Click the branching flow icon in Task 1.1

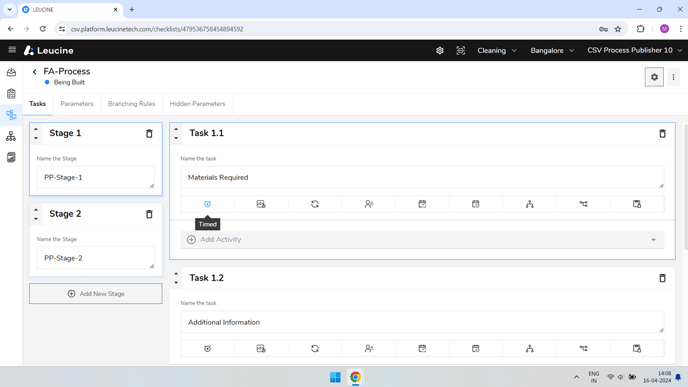pos(583,204)
